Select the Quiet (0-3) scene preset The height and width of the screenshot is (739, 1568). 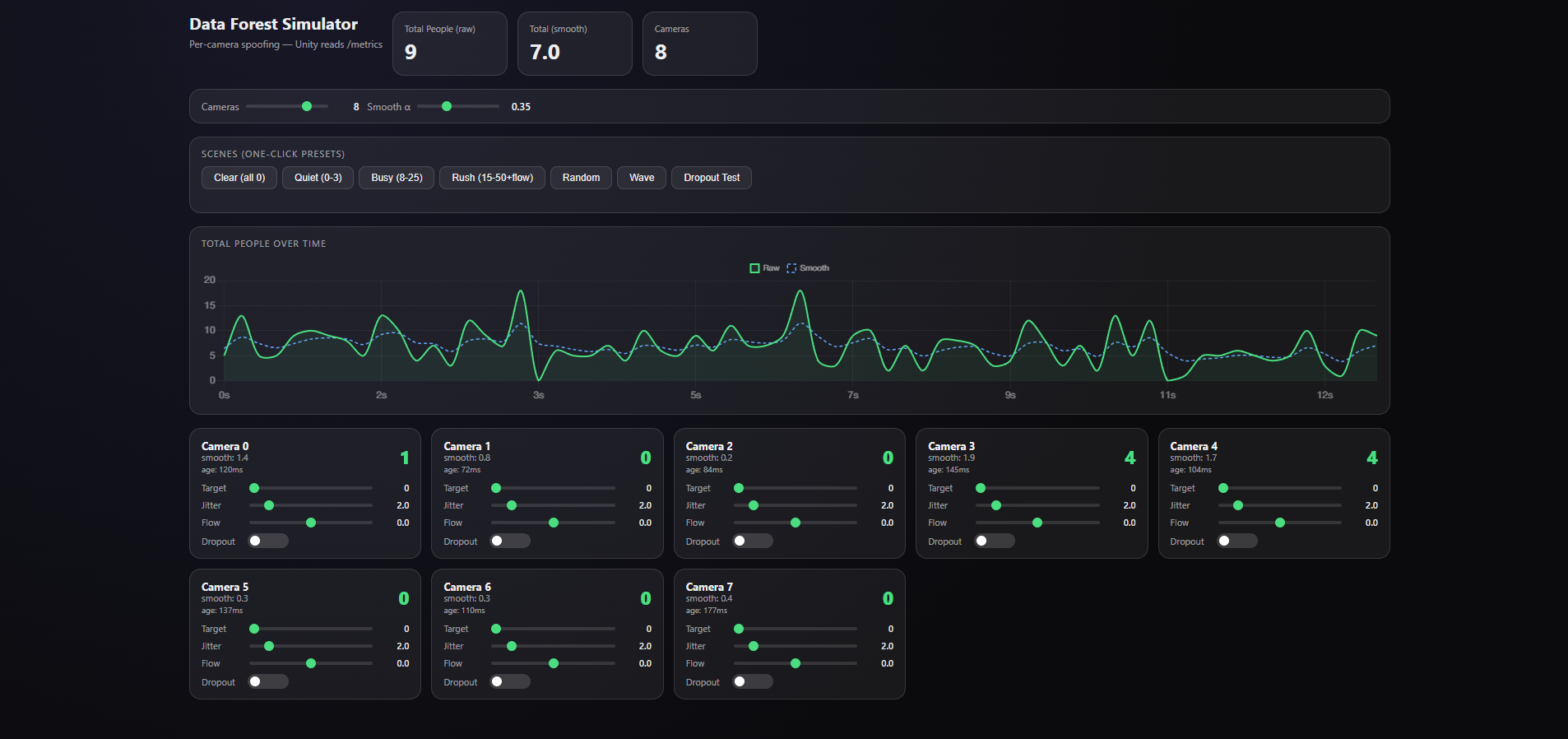318,178
